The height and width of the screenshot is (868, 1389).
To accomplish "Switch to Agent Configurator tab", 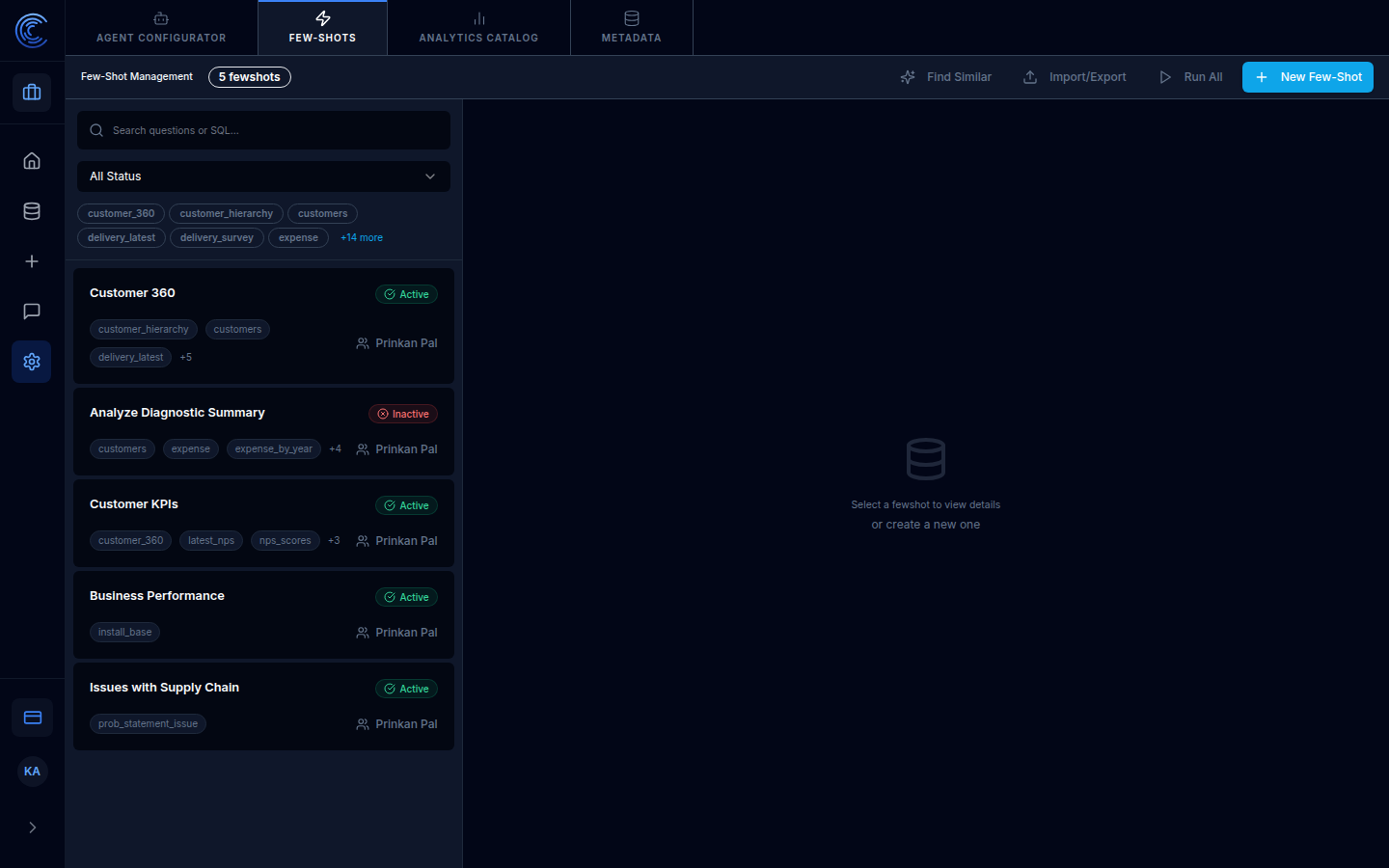I will click(x=161, y=28).
